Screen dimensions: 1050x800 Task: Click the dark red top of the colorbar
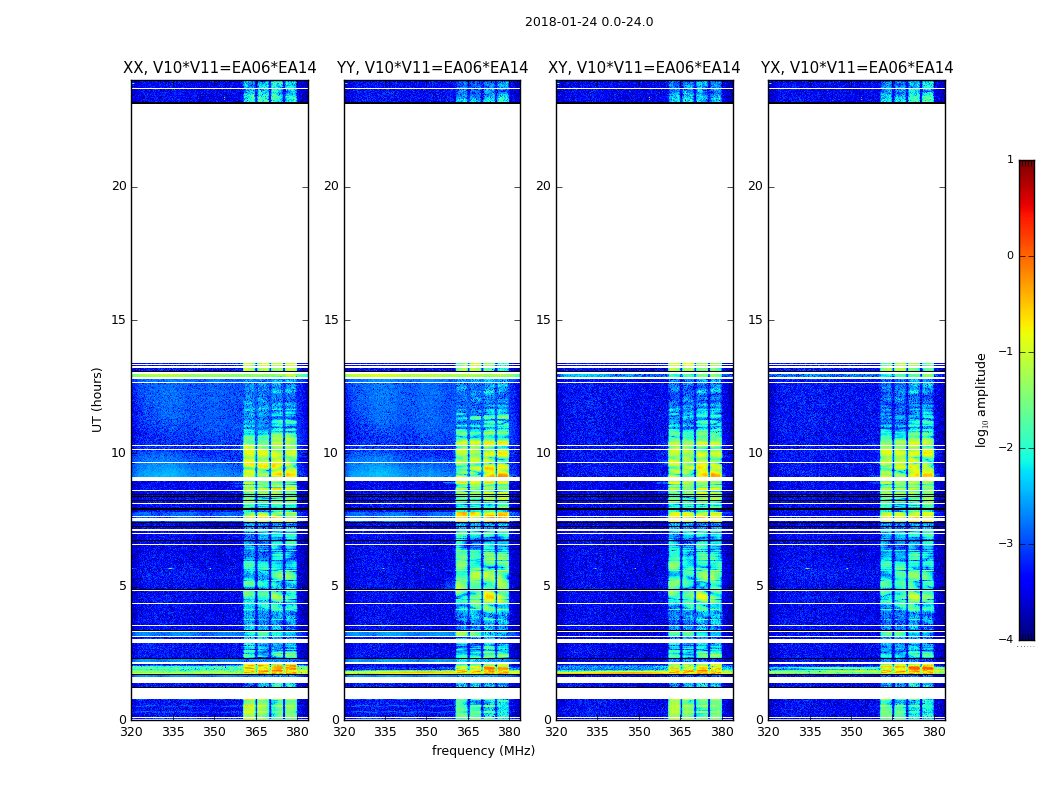coord(1026,165)
